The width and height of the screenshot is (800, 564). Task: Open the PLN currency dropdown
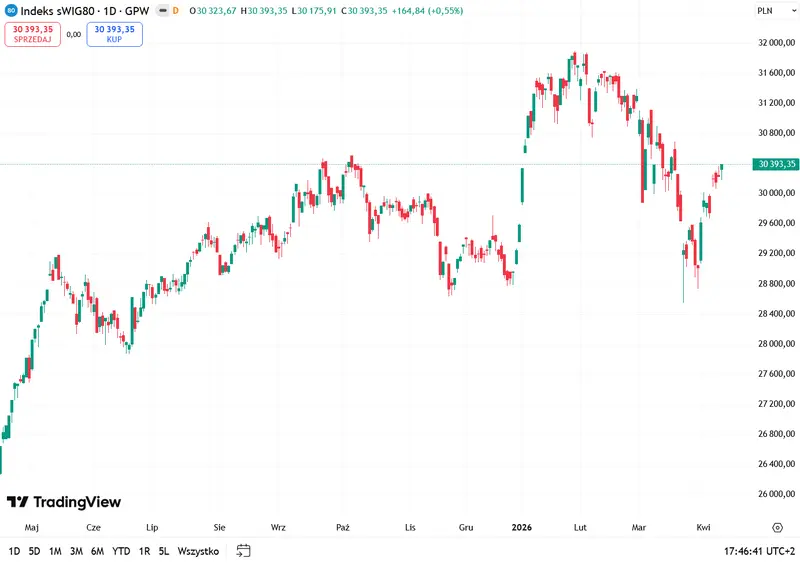point(777,11)
